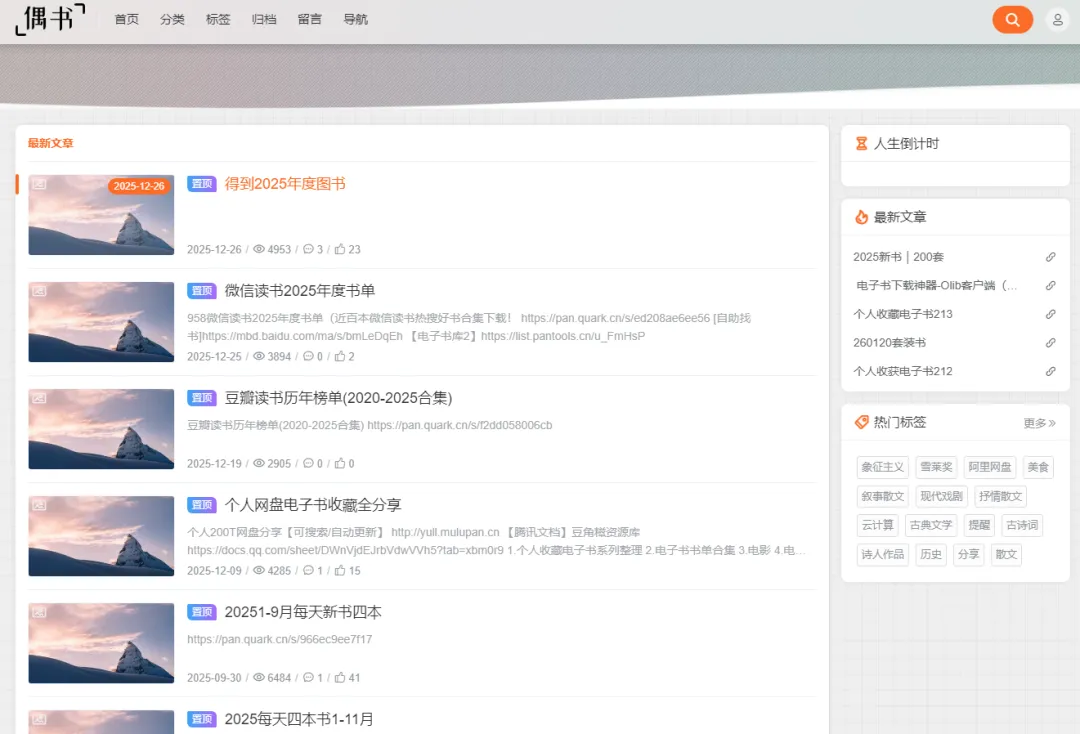This screenshot has width=1080, height=734.
Task: Open the 导航 menu item
Action: pyautogui.click(x=355, y=19)
